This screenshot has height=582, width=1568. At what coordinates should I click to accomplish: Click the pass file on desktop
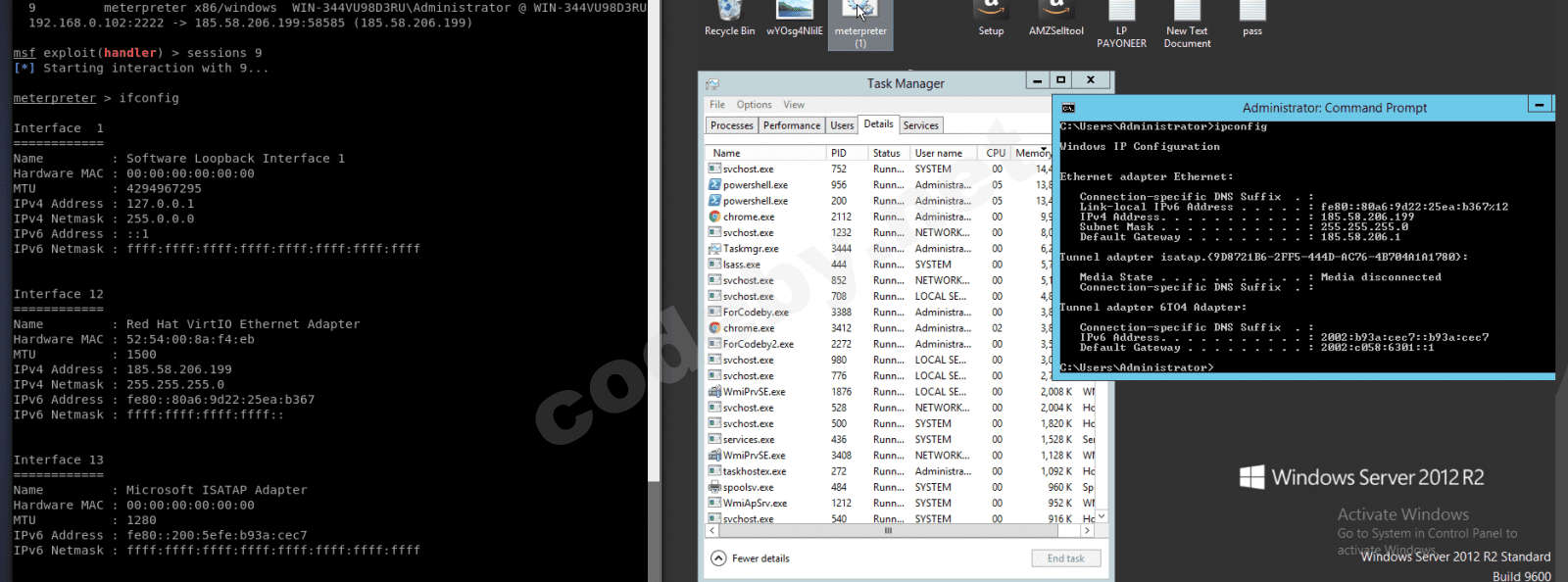(1251, 14)
